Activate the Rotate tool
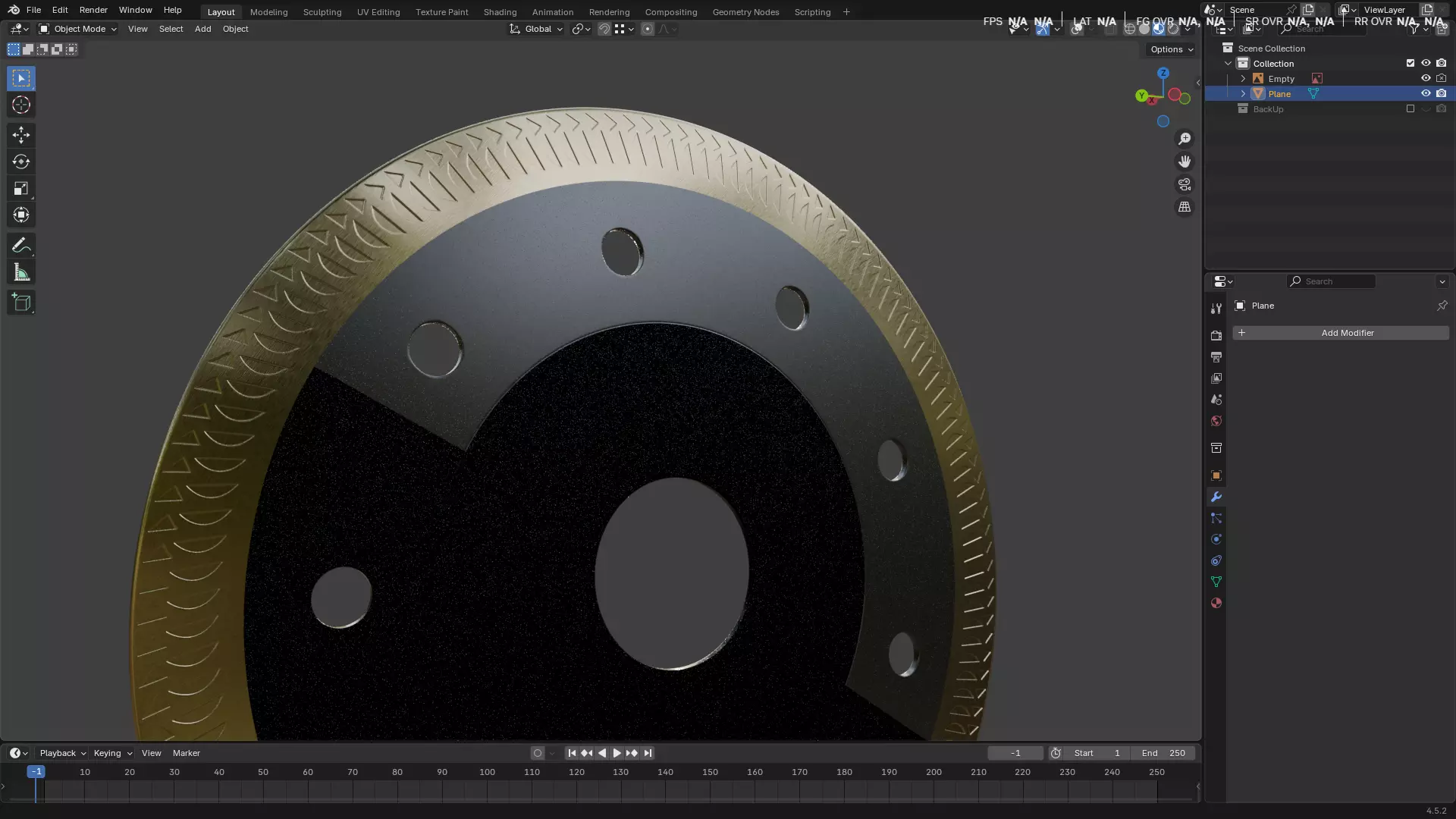This screenshot has height=819, width=1456. pyautogui.click(x=21, y=162)
